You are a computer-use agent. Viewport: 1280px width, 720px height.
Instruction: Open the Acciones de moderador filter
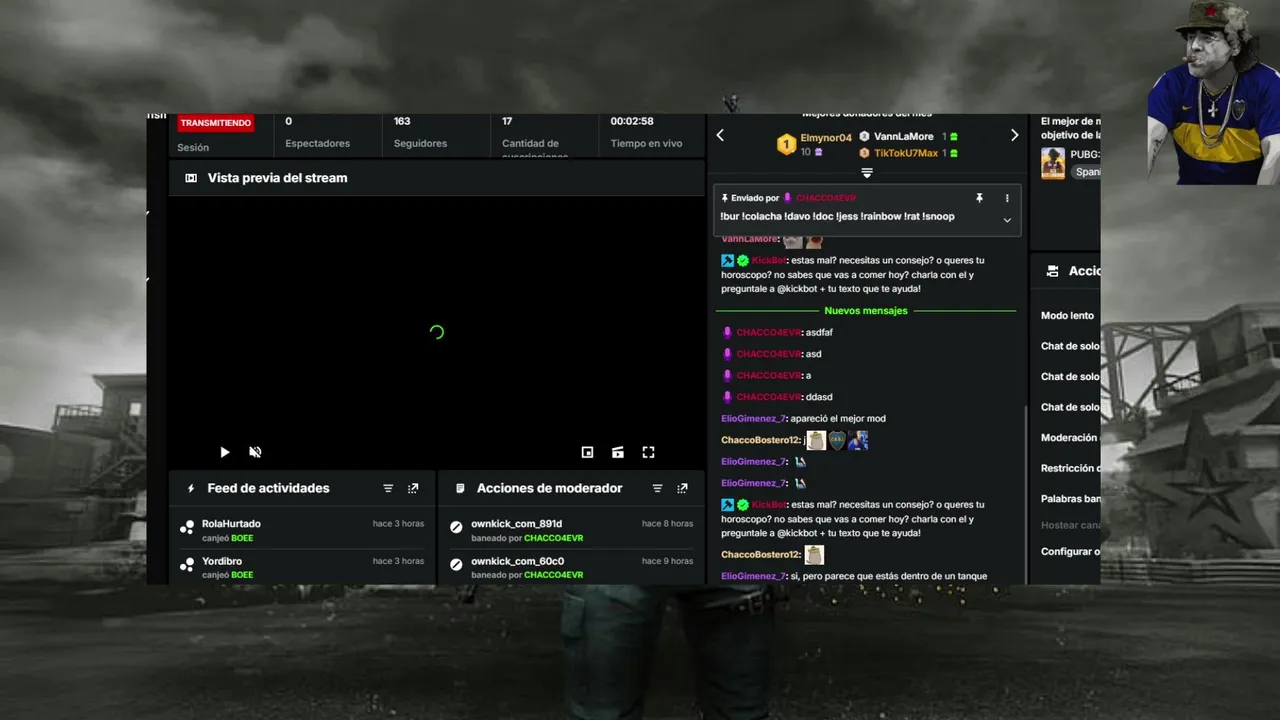(x=657, y=488)
